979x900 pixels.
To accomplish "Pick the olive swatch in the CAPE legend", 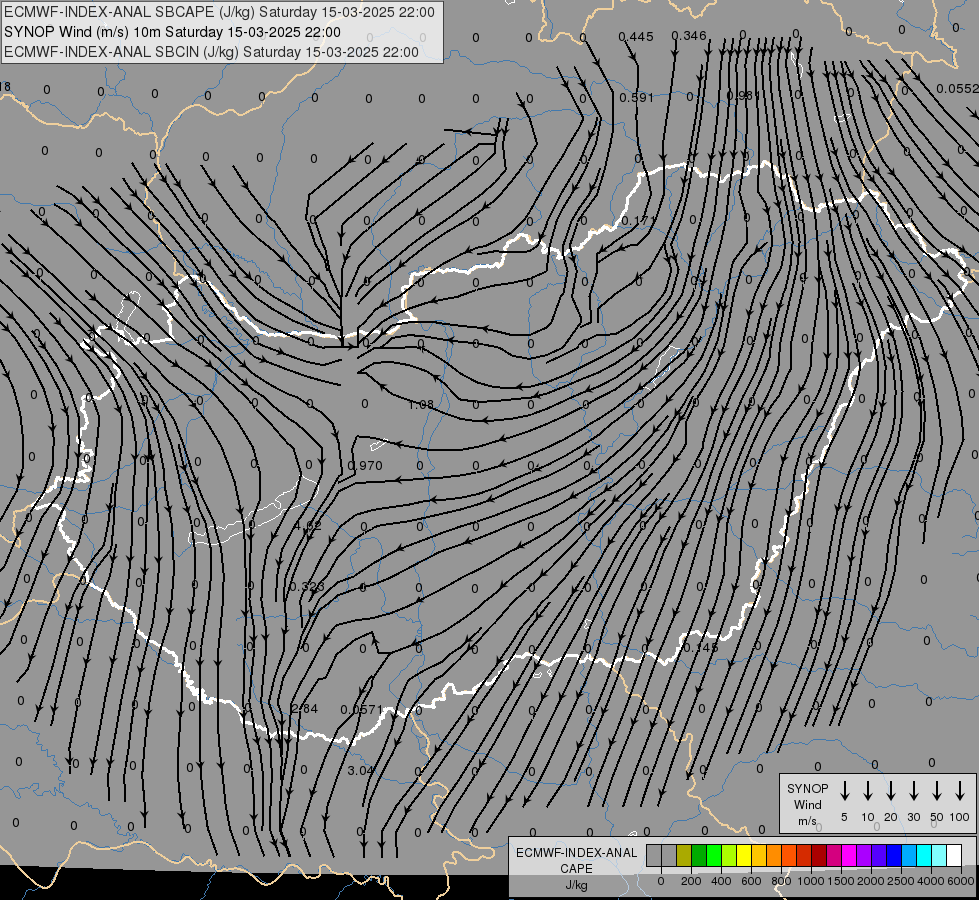I will pos(684,856).
